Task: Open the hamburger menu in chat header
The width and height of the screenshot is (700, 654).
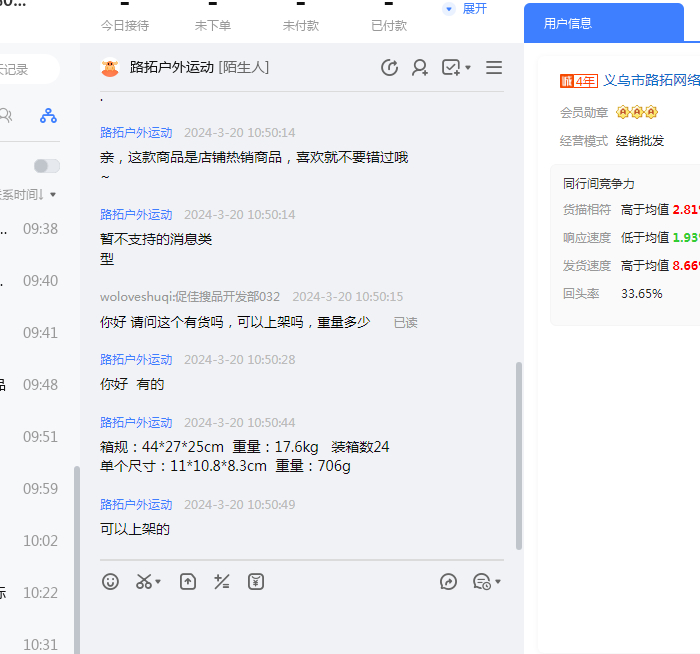Action: pos(494,68)
